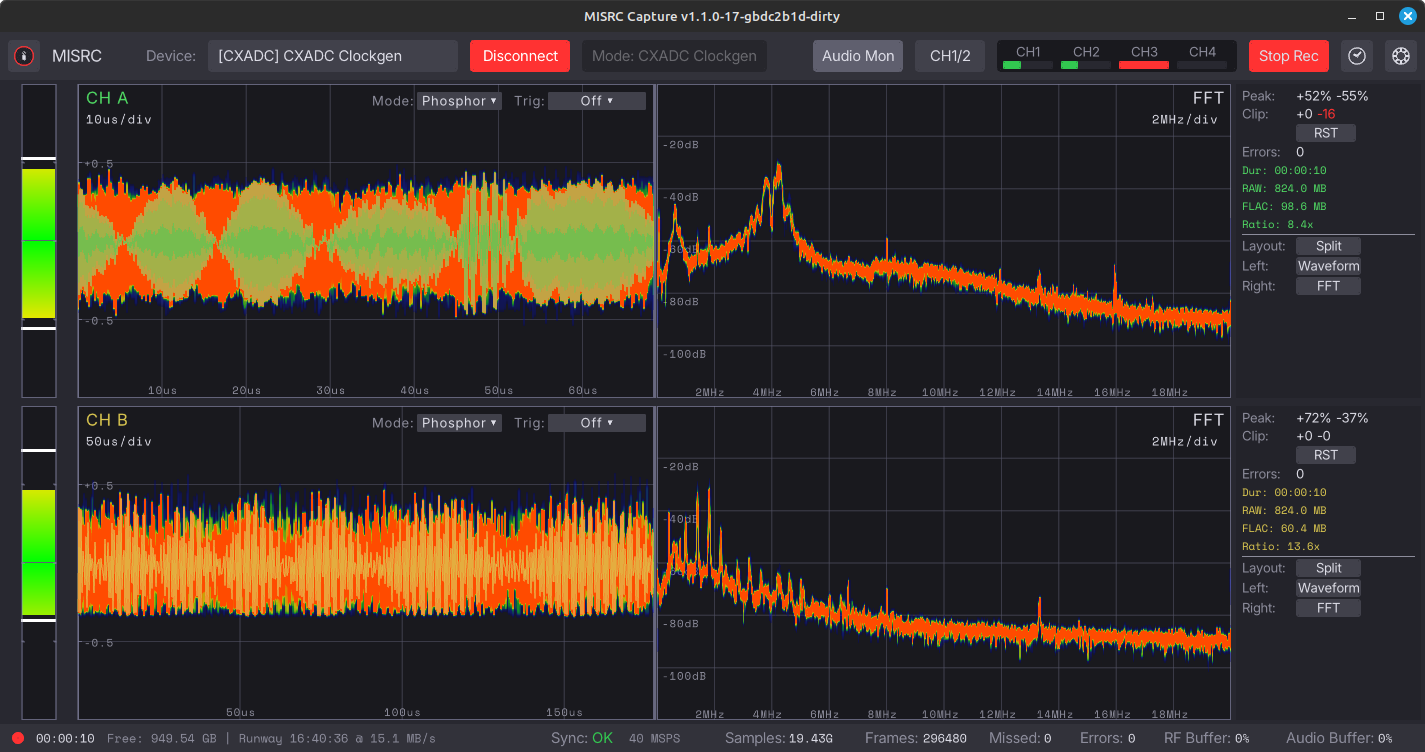Click the CH A label
The width and height of the screenshot is (1425, 752).
tap(107, 98)
